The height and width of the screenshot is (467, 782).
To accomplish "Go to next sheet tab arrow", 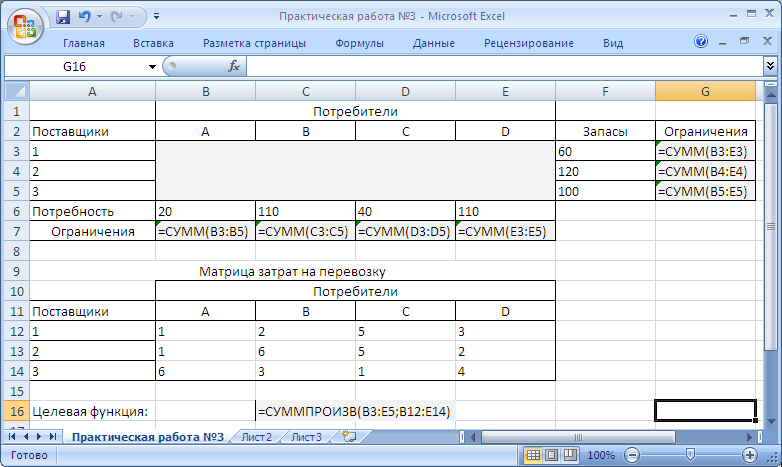I will pos(39,437).
